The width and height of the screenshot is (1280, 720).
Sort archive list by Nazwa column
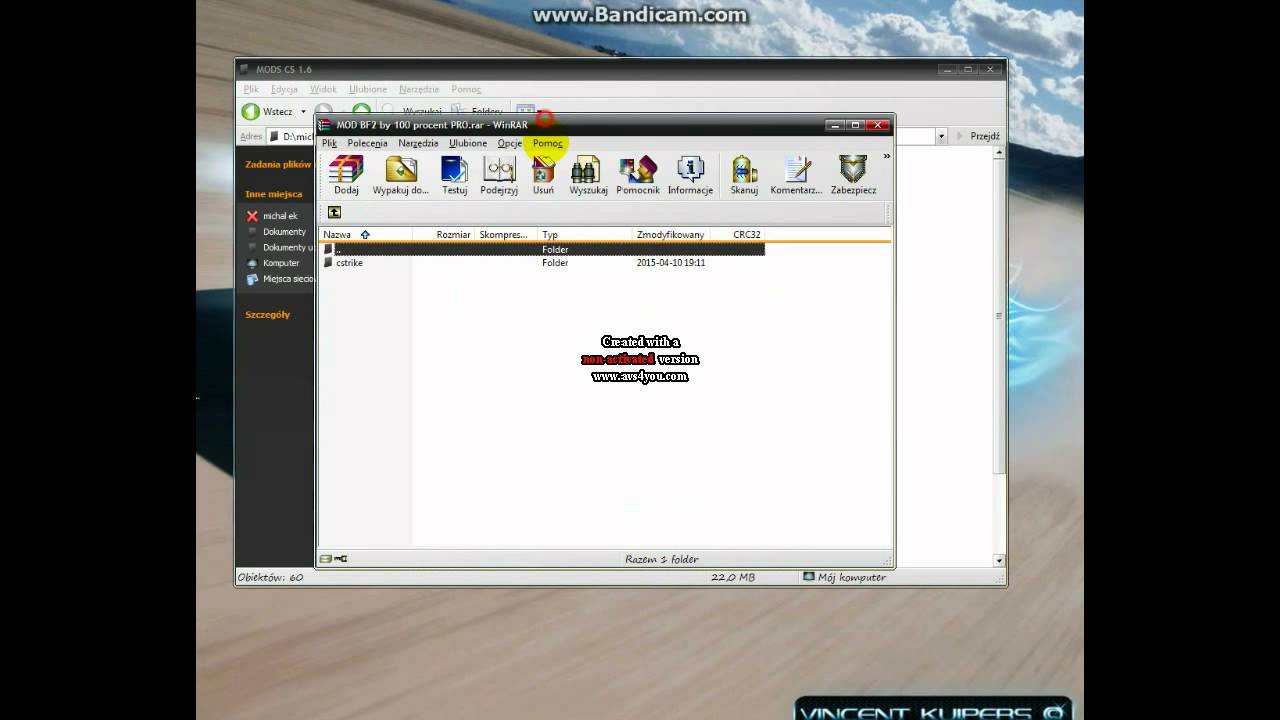pyautogui.click(x=365, y=235)
